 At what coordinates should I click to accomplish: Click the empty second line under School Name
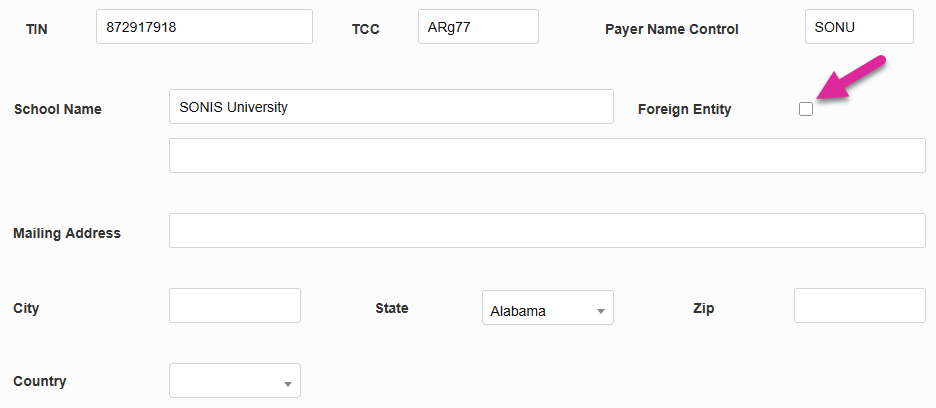(547, 156)
